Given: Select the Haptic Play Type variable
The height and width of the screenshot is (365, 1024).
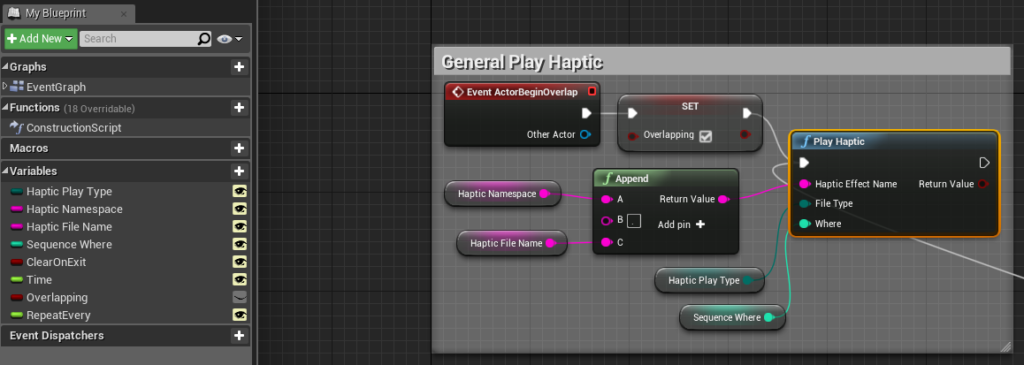Looking at the screenshot, I should pos(69,191).
